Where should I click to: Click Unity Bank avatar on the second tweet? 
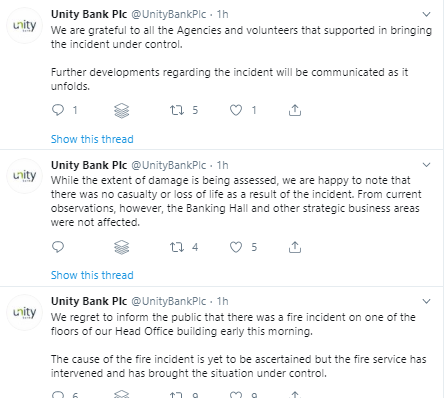pos(25,176)
